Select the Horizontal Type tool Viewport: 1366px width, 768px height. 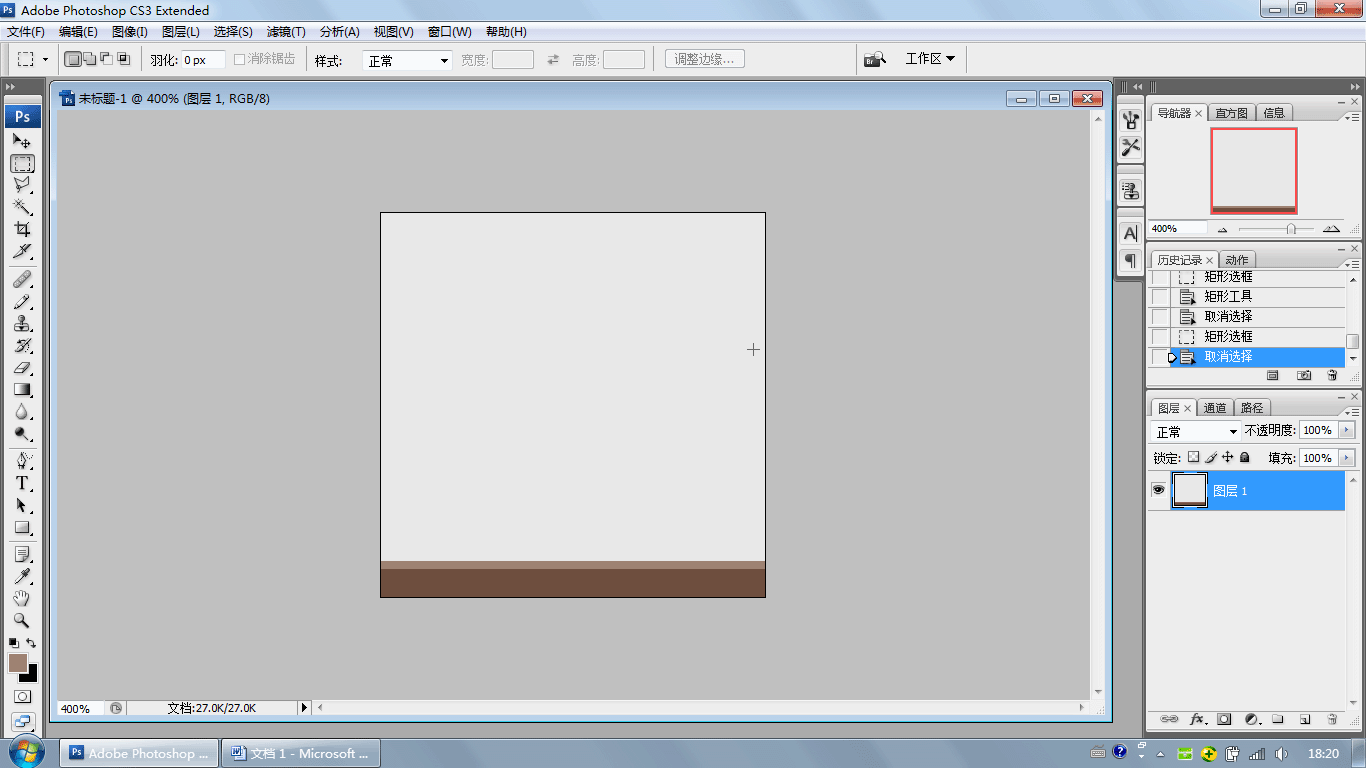tap(22, 483)
